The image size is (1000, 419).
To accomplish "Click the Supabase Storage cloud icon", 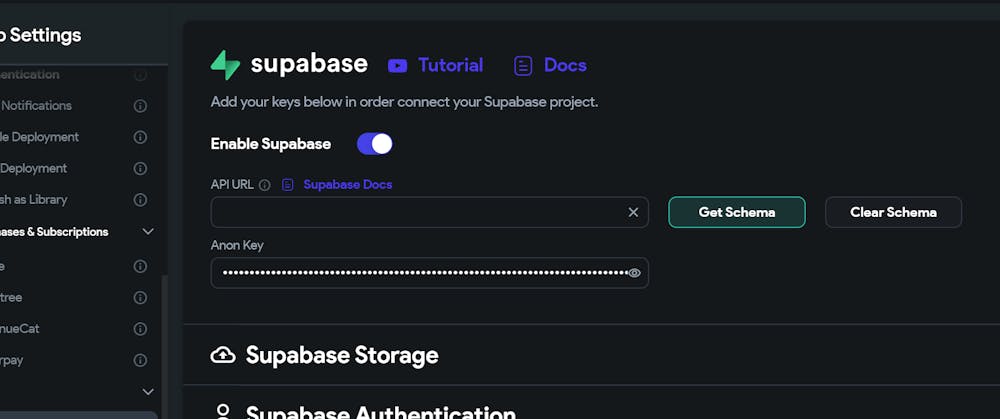I will 223,355.
